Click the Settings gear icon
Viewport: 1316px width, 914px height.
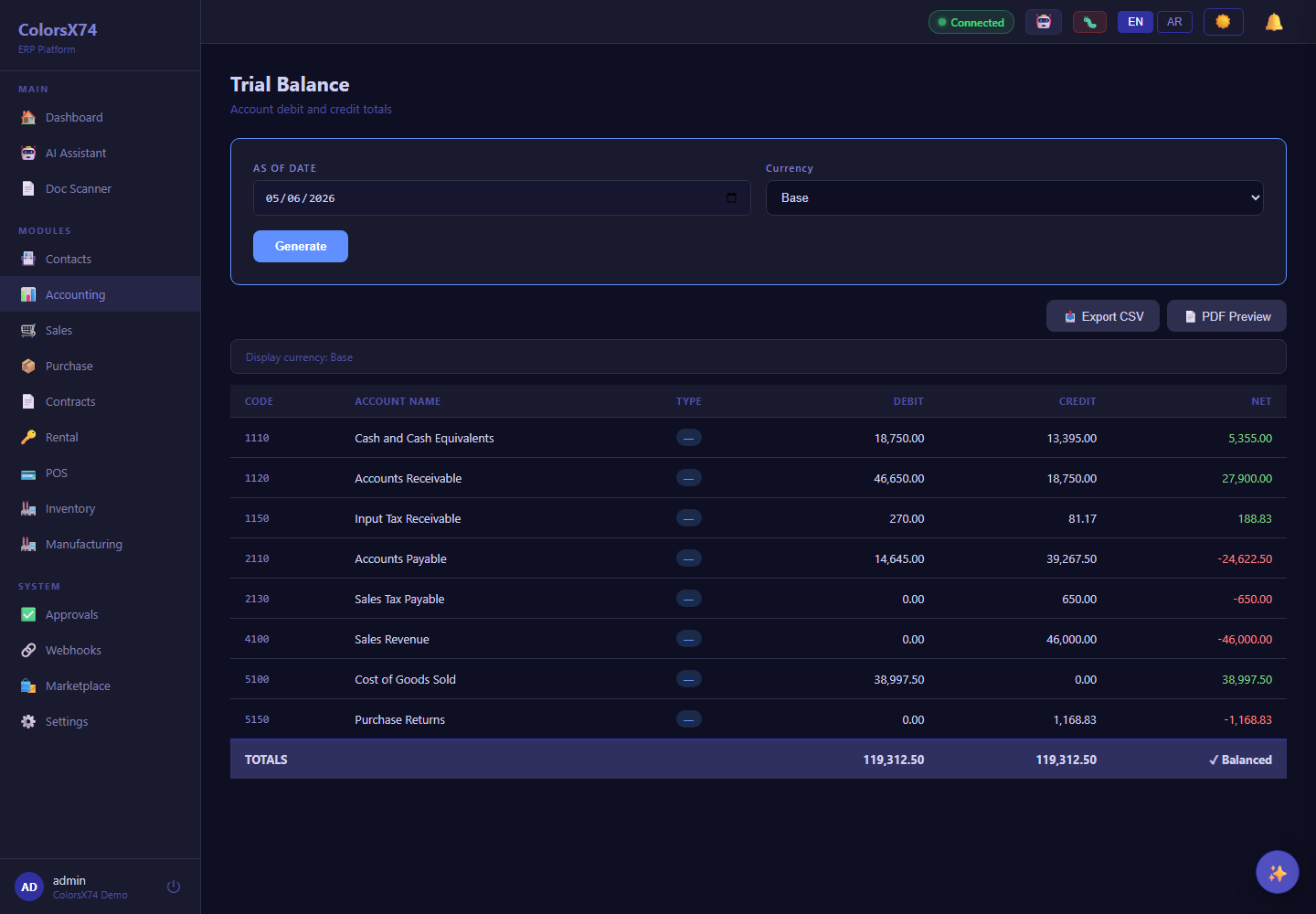coord(28,721)
